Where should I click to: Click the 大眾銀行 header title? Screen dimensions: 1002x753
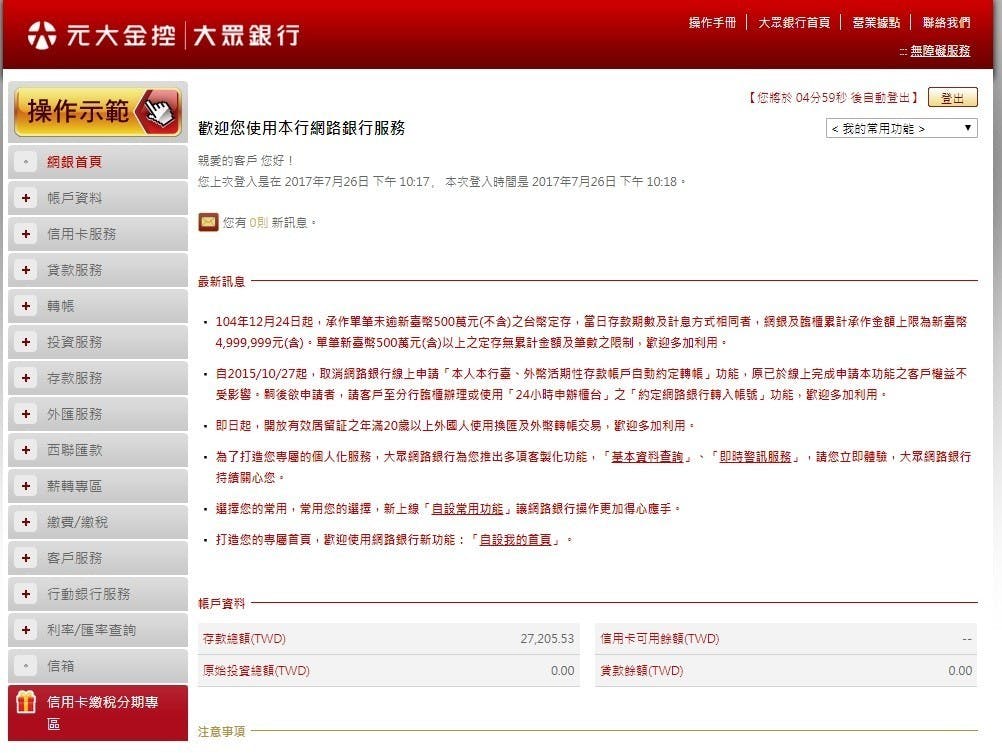coord(246,35)
